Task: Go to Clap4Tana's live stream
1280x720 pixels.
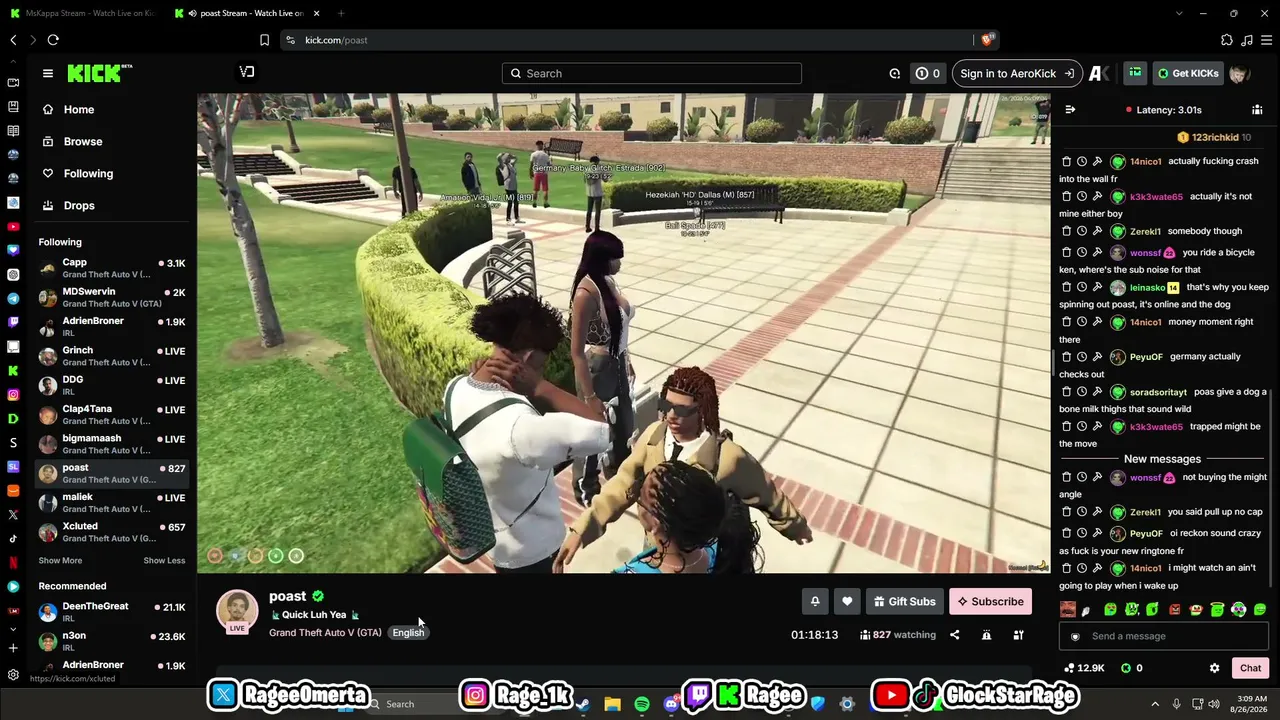Action: 112,414
